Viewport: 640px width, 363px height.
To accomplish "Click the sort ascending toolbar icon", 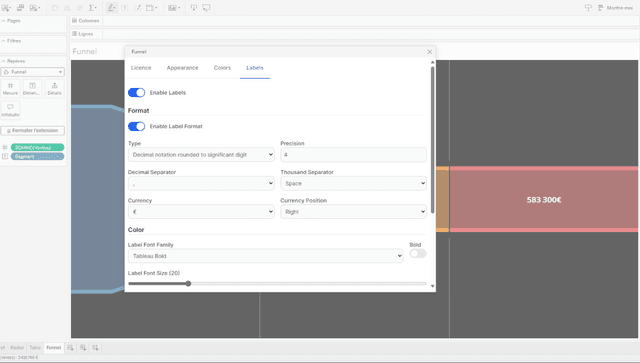I will (x=67, y=8).
